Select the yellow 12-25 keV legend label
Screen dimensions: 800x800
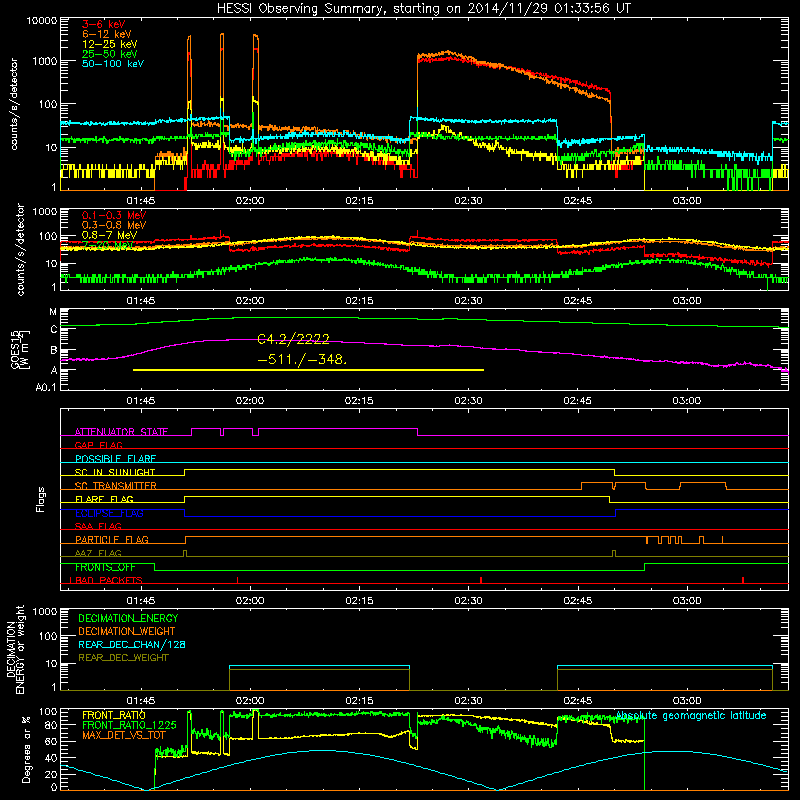[x=110, y=44]
